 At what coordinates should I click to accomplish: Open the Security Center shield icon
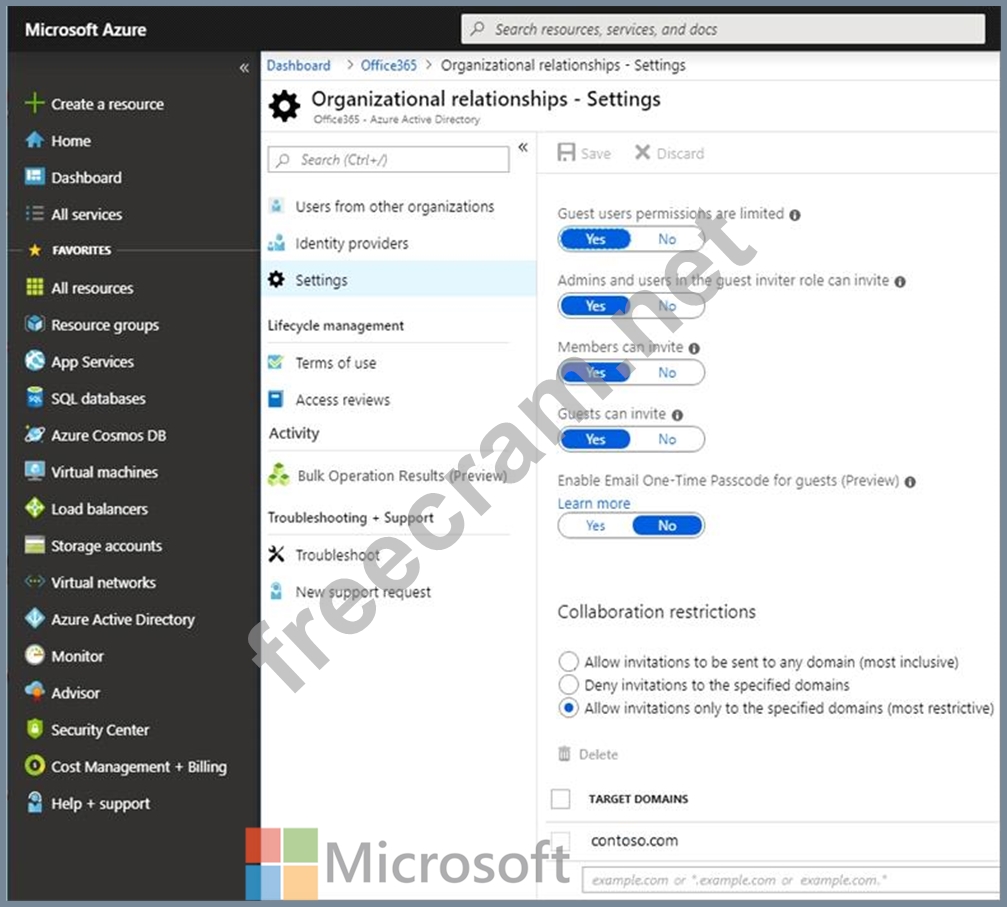(35, 730)
